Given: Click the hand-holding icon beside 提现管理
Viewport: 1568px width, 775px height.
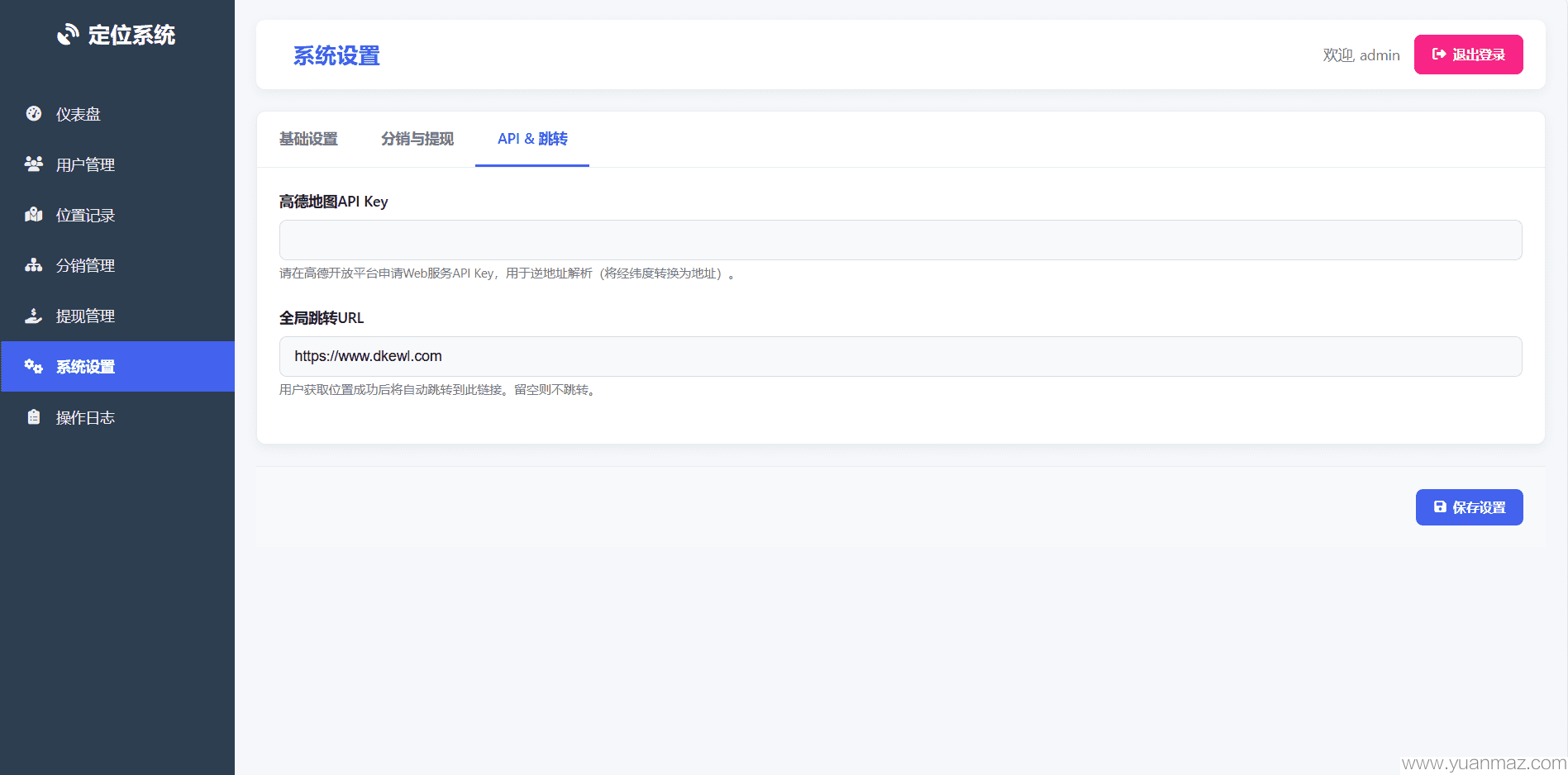Looking at the screenshot, I should click(34, 316).
